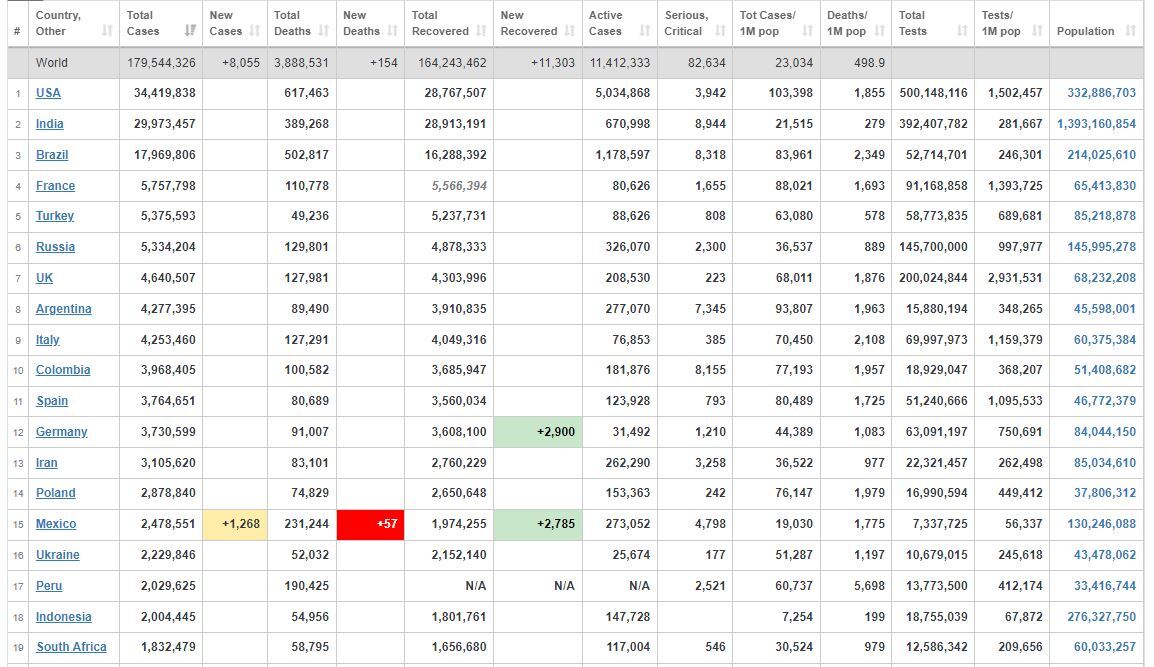Viewport: 1154px width, 667px height.
Task: Select Brazil active cases 1,178,597
Action: 623,155
